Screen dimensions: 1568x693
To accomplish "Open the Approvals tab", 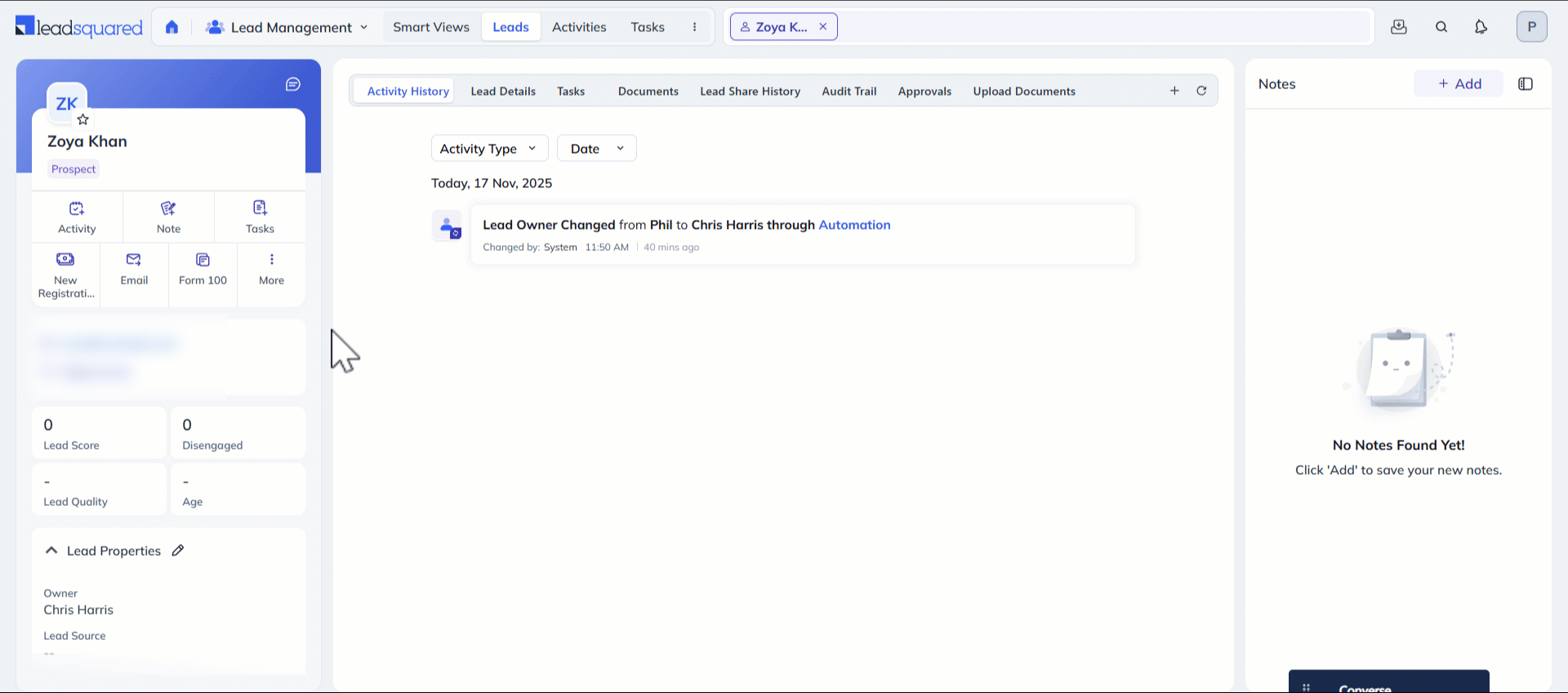I will pos(924,91).
